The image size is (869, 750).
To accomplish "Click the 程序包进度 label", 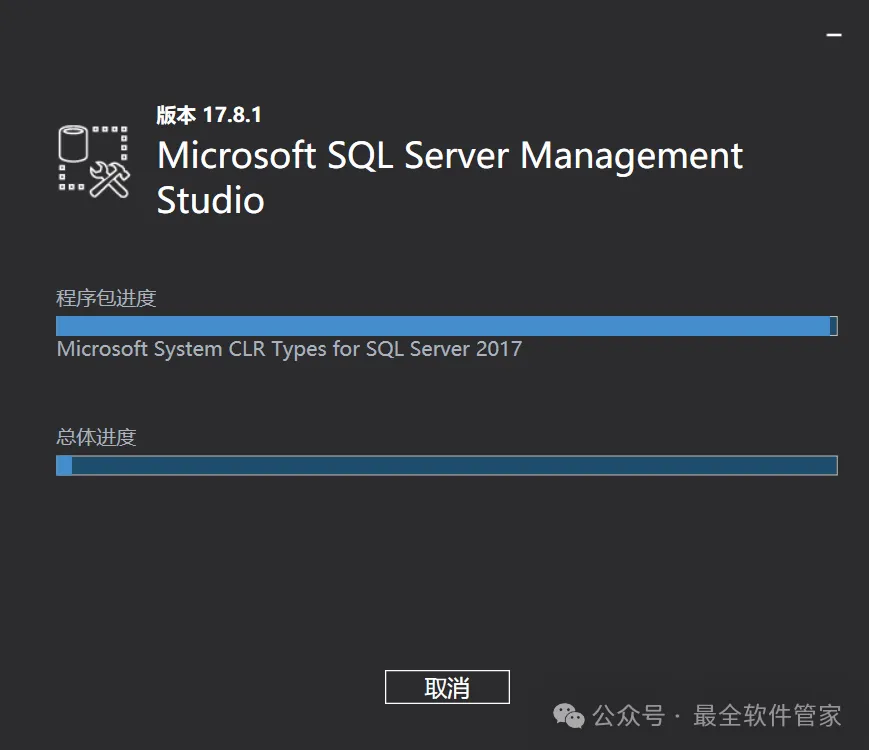I will point(106,298).
